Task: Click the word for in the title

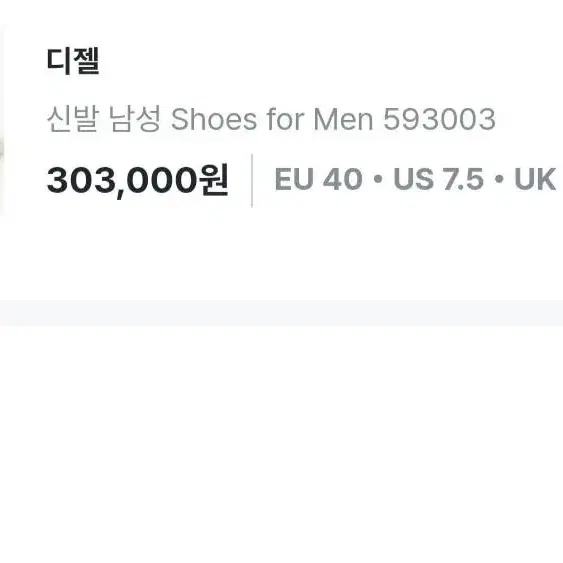Action: point(285,119)
